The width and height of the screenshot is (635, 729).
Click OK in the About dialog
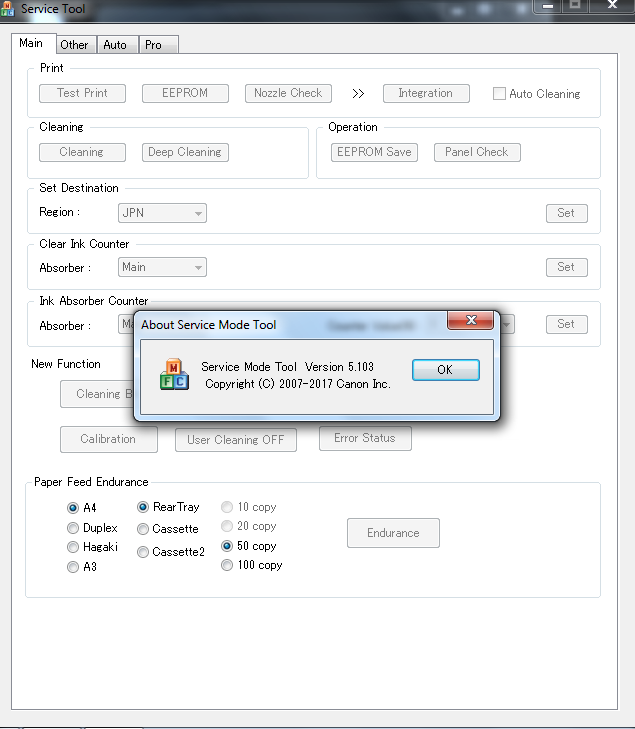445,370
